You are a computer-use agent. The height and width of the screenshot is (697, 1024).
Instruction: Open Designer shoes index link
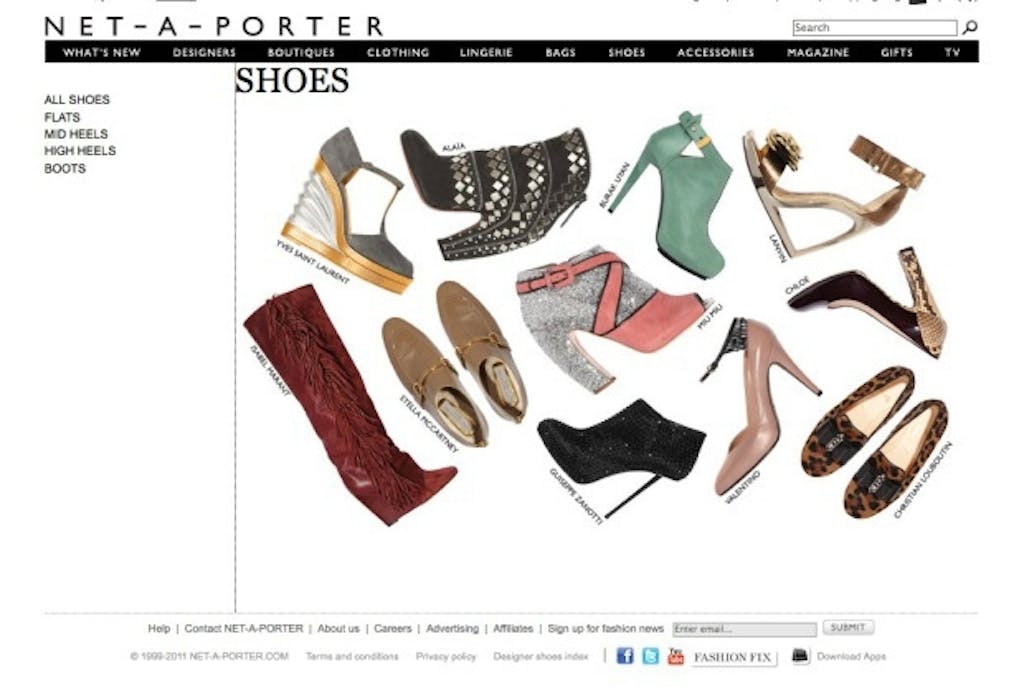click(x=541, y=656)
